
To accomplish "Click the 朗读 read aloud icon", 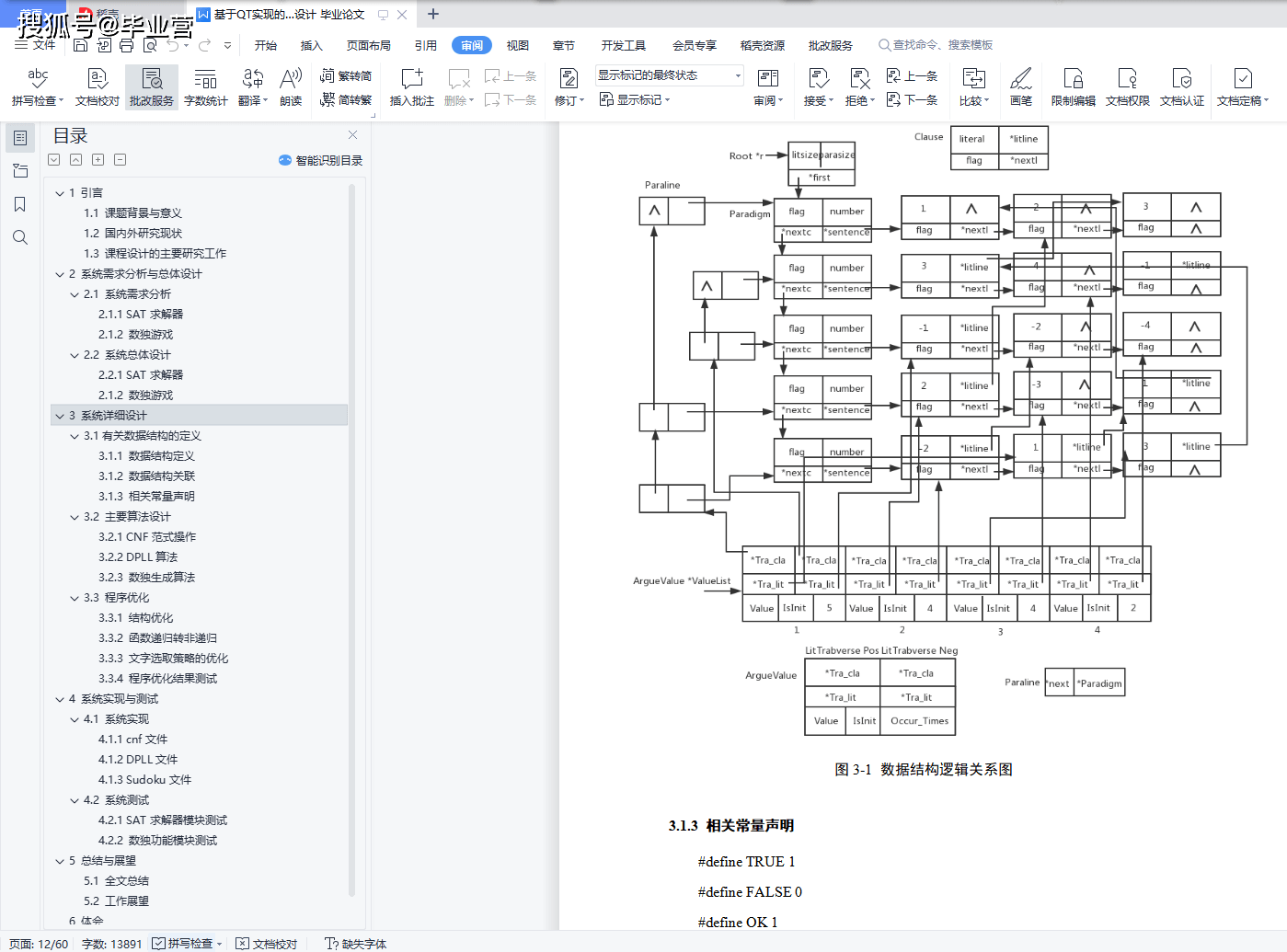I will click(x=291, y=81).
